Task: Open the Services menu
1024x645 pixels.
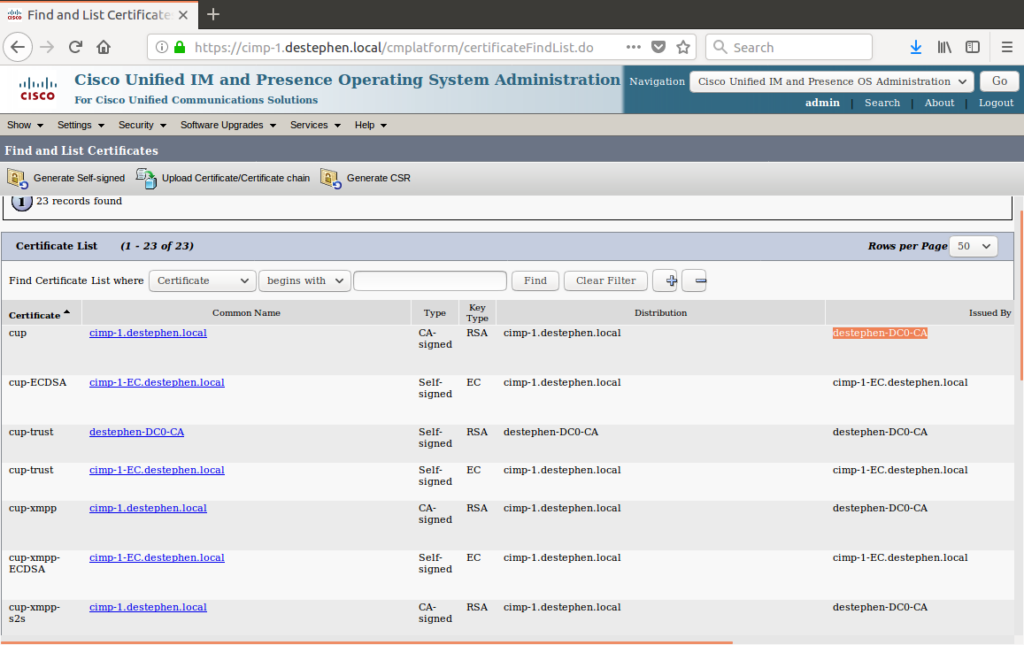Action: click(x=315, y=125)
